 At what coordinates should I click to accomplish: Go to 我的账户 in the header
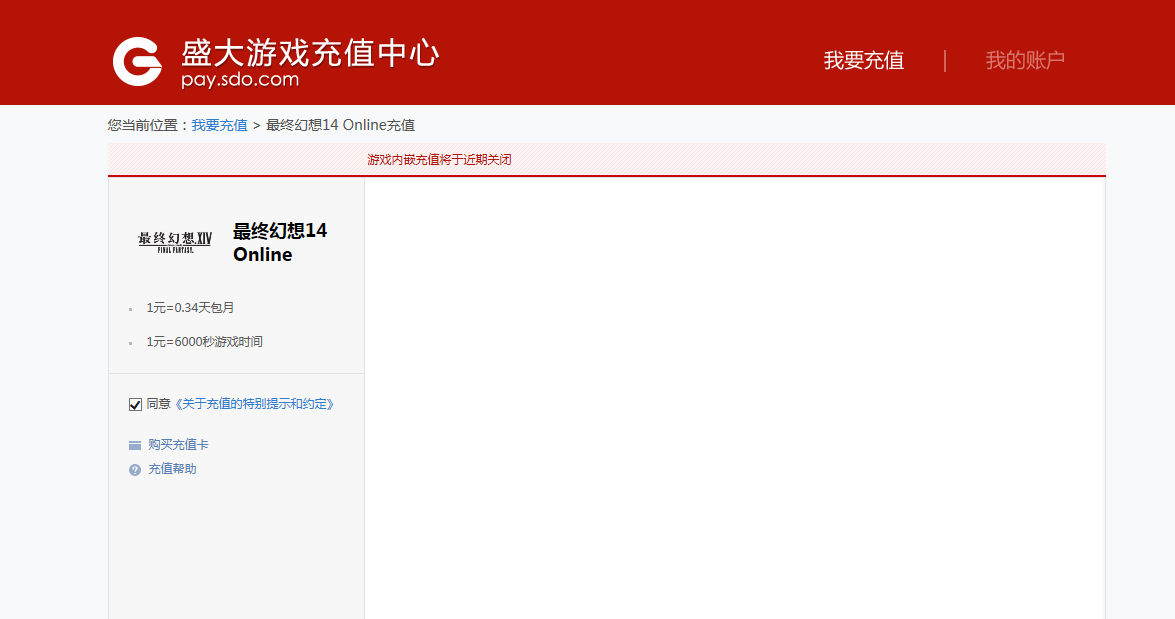click(x=1025, y=61)
